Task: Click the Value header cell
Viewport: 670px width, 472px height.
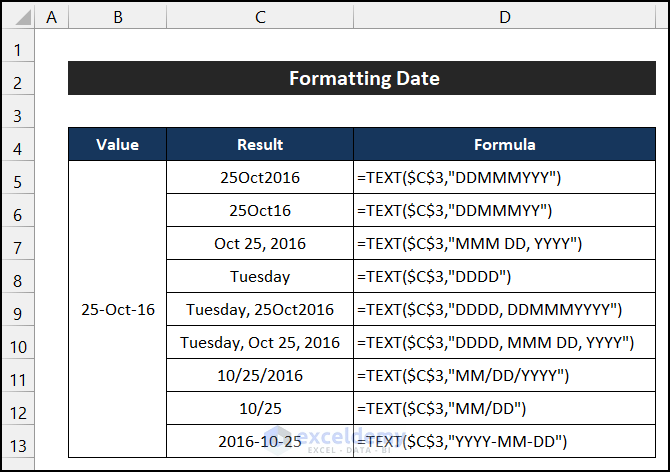Action: (x=117, y=145)
